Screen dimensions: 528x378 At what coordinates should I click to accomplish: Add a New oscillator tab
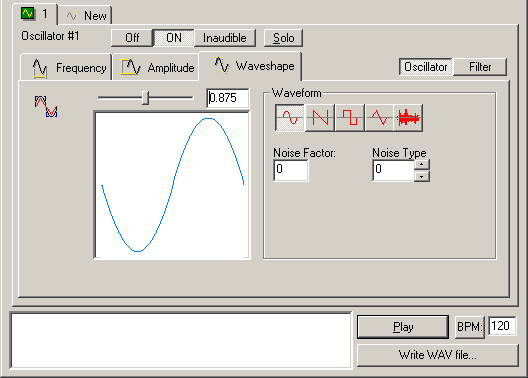(86, 15)
